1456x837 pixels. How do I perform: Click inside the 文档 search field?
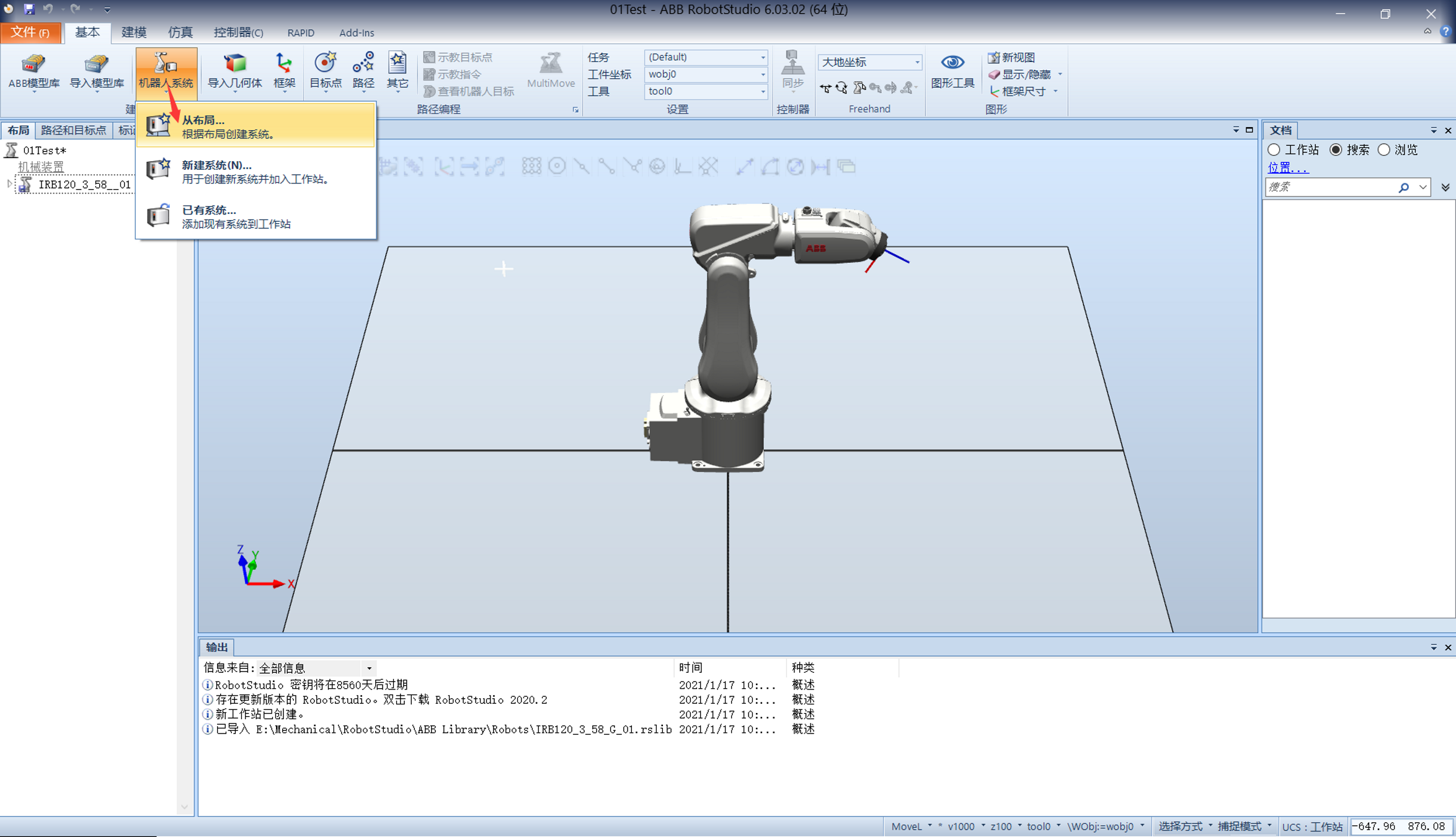1321,187
